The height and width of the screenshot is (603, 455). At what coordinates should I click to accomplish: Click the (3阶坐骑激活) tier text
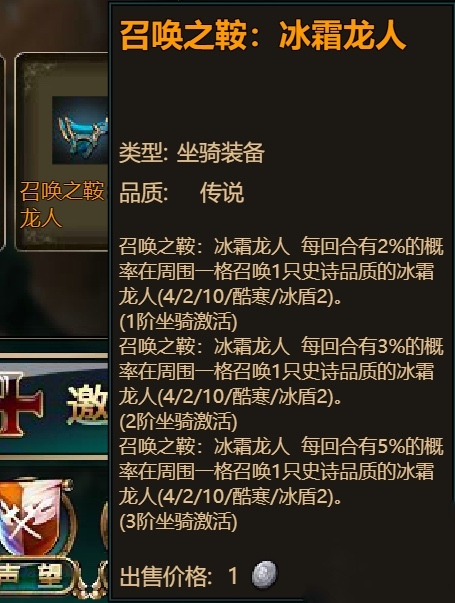tap(178, 521)
